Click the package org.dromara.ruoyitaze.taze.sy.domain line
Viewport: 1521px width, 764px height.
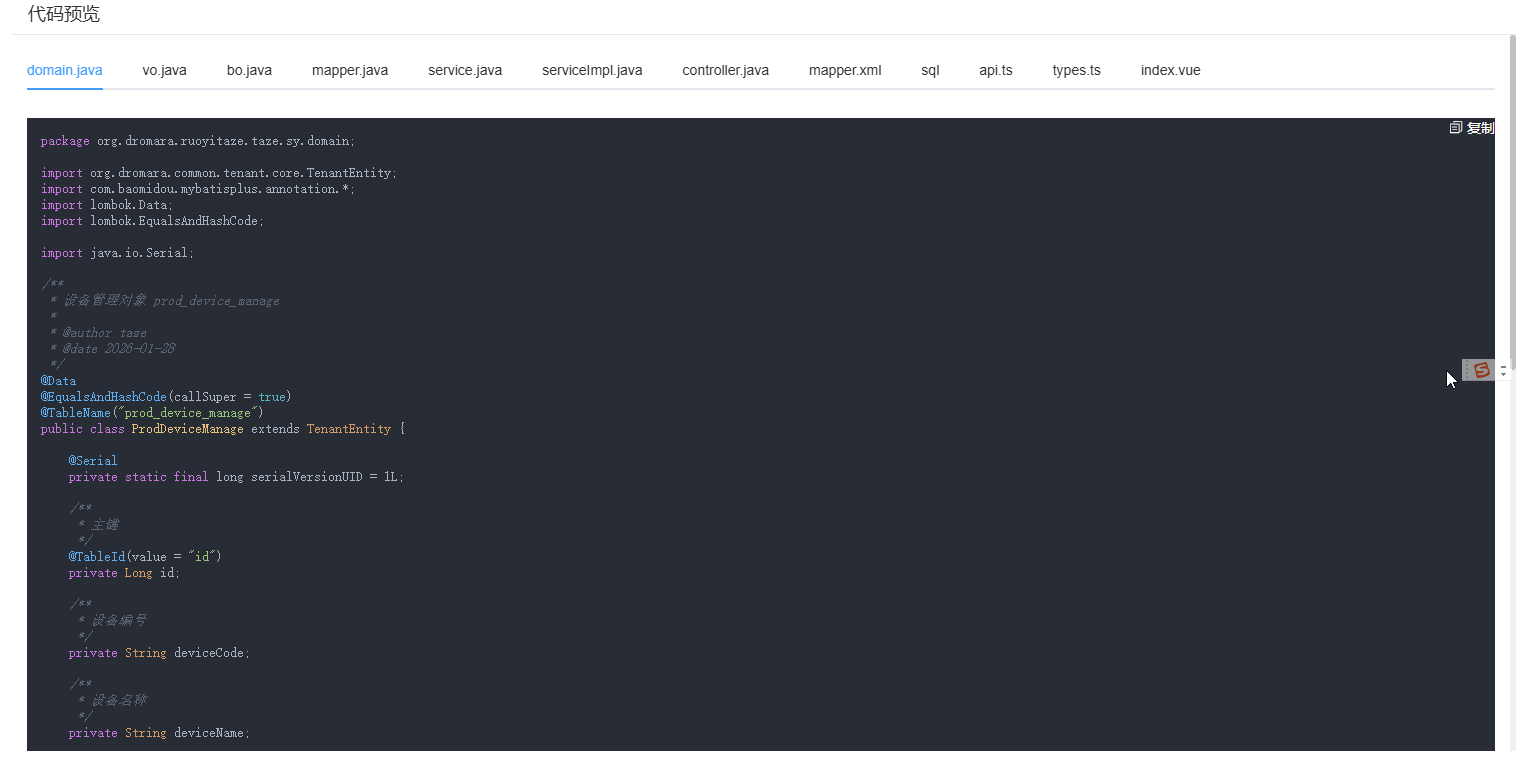pos(198,141)
